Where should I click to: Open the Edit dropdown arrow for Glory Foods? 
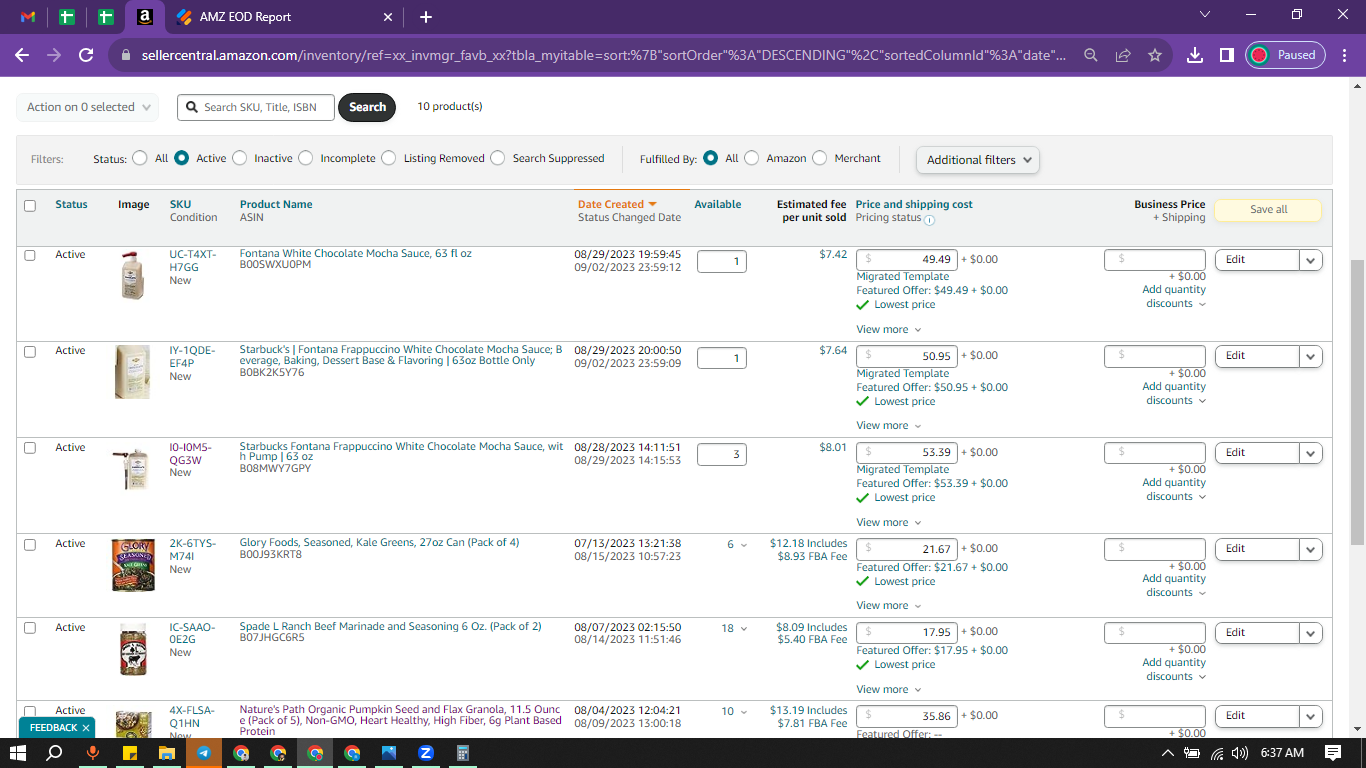tap(1311, 549)
